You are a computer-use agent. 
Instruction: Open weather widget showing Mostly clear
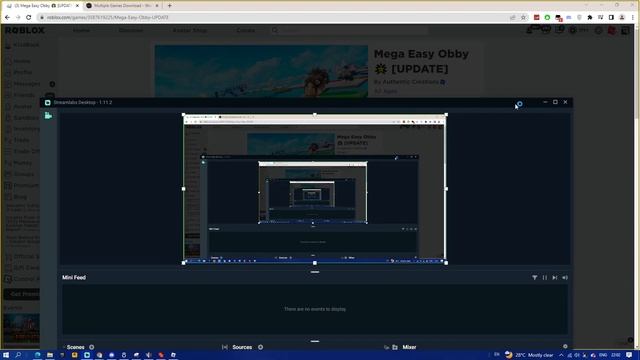529,355
